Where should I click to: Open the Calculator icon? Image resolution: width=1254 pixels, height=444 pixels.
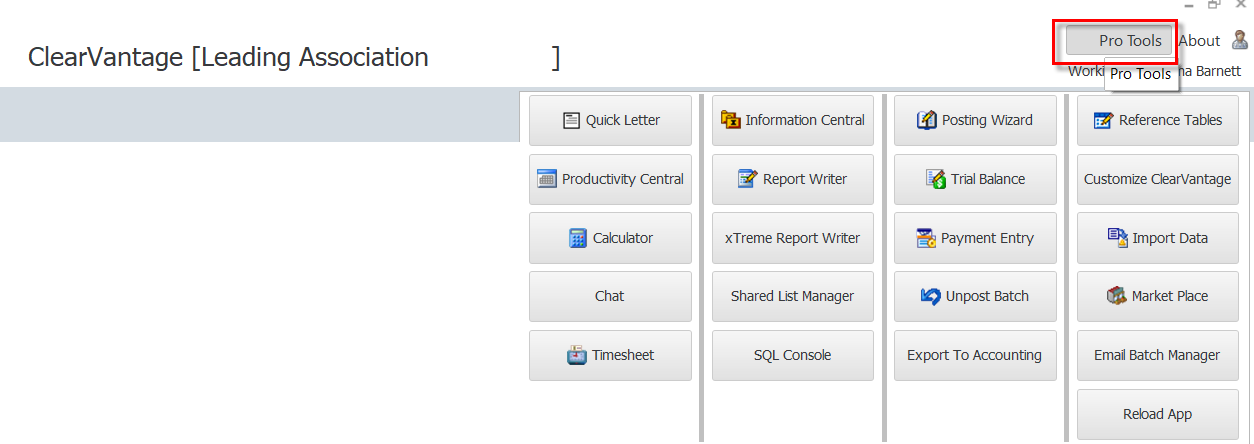tap(577, 238)
